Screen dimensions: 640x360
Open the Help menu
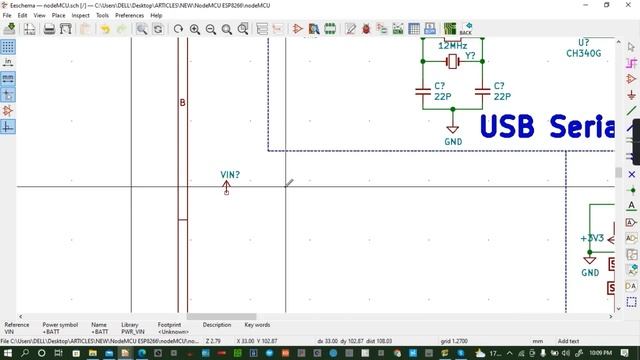click(x=156, y=15)
